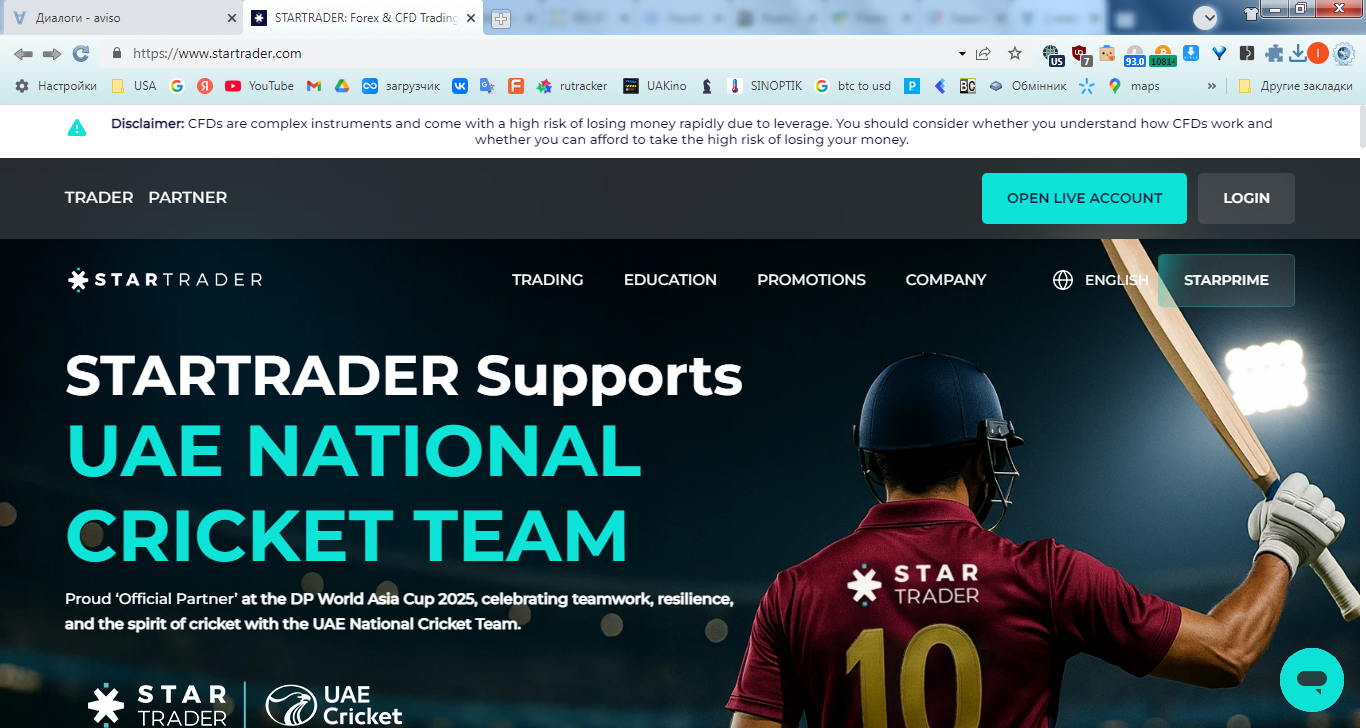Screen dimensions: 1366x728
Task: Open the blue download arrow extension
Action: [1191, 53]
